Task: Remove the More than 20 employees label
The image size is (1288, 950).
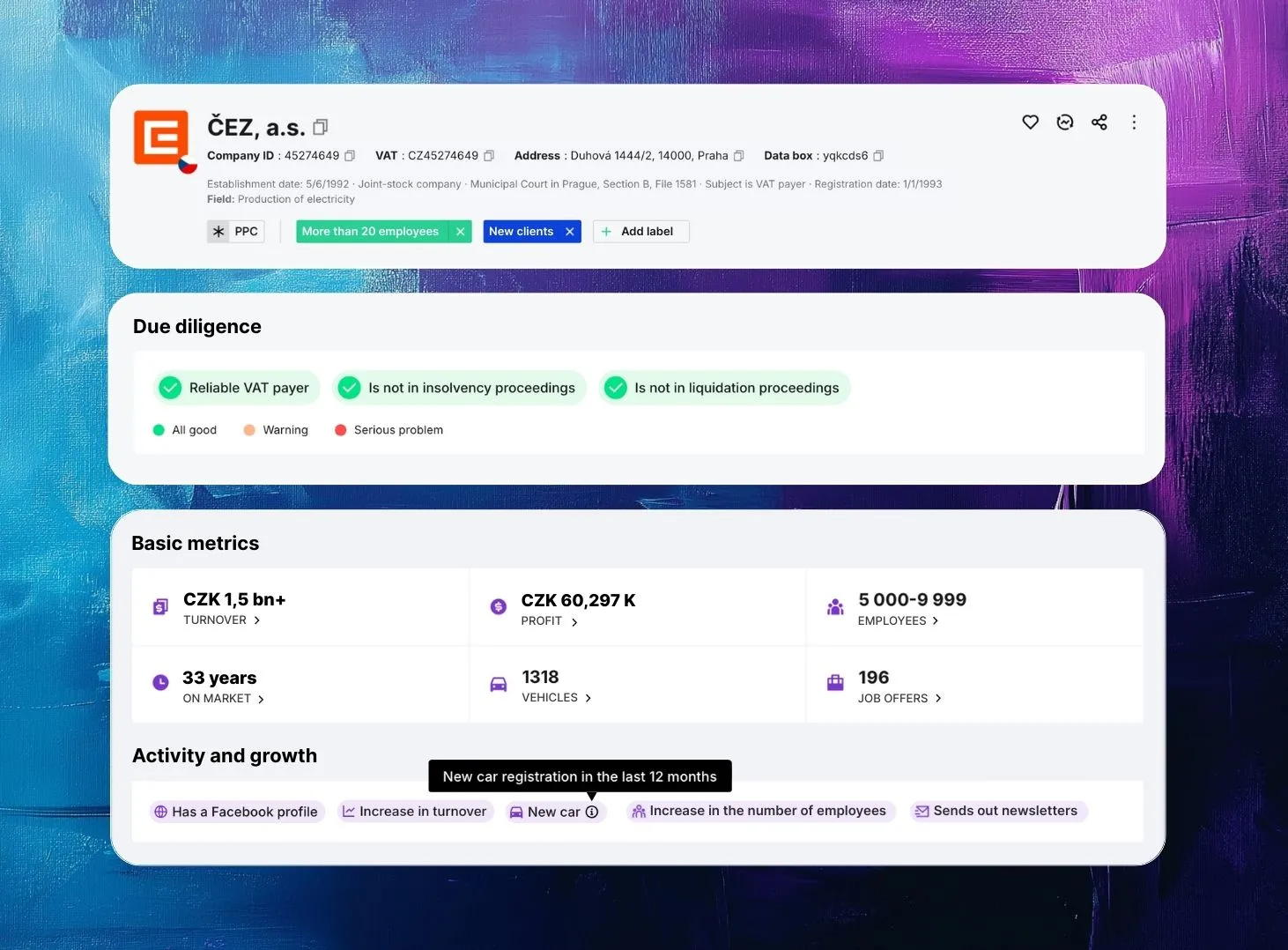Action: coord(460,232)
